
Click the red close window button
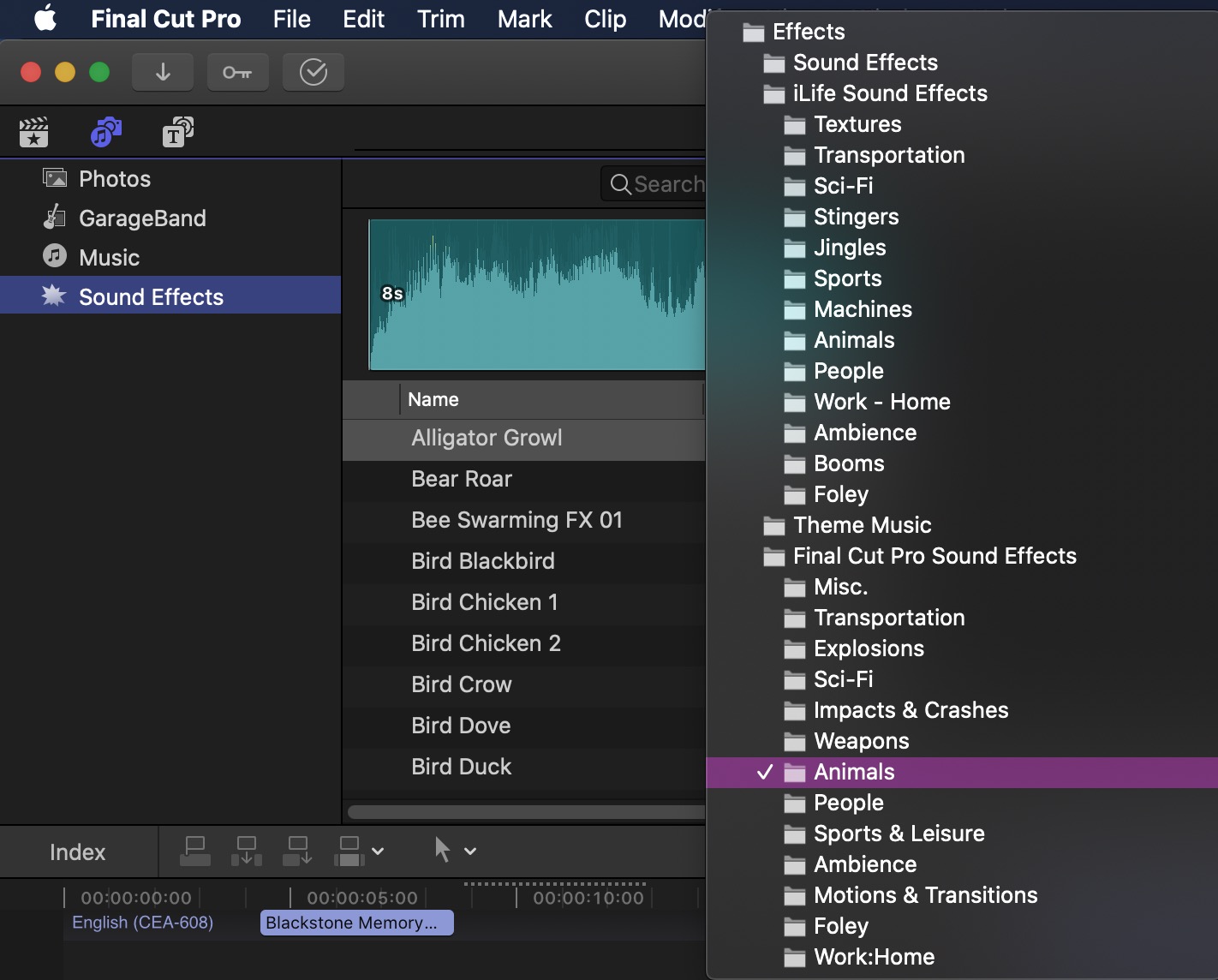pyautogui.click(x=31, y=72)
